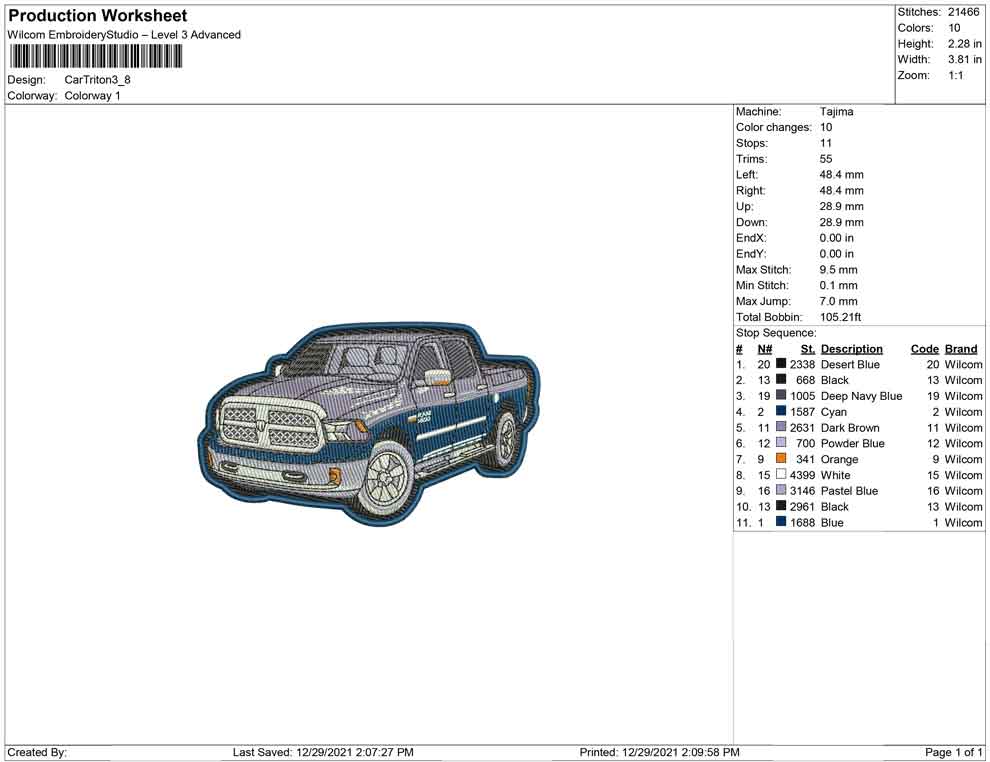Click the design name CarTriton3_8
The height and width of the screenshot is (762, 990).
96,80
